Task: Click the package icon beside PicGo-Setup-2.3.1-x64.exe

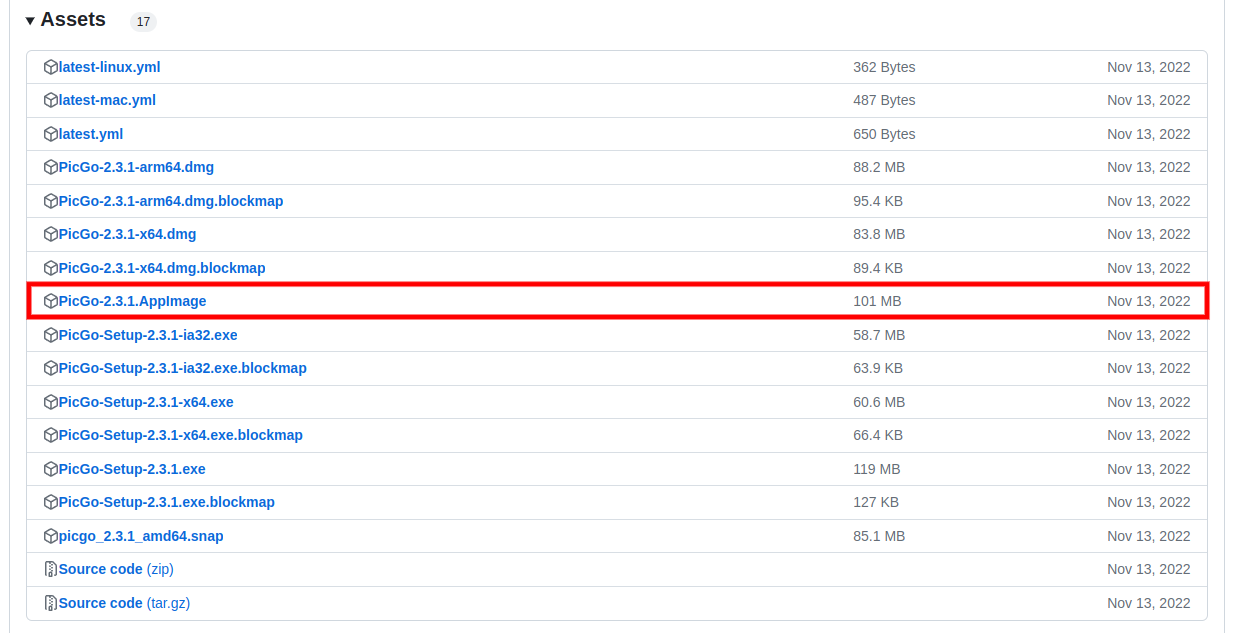Action: click(x=51, y=402)
